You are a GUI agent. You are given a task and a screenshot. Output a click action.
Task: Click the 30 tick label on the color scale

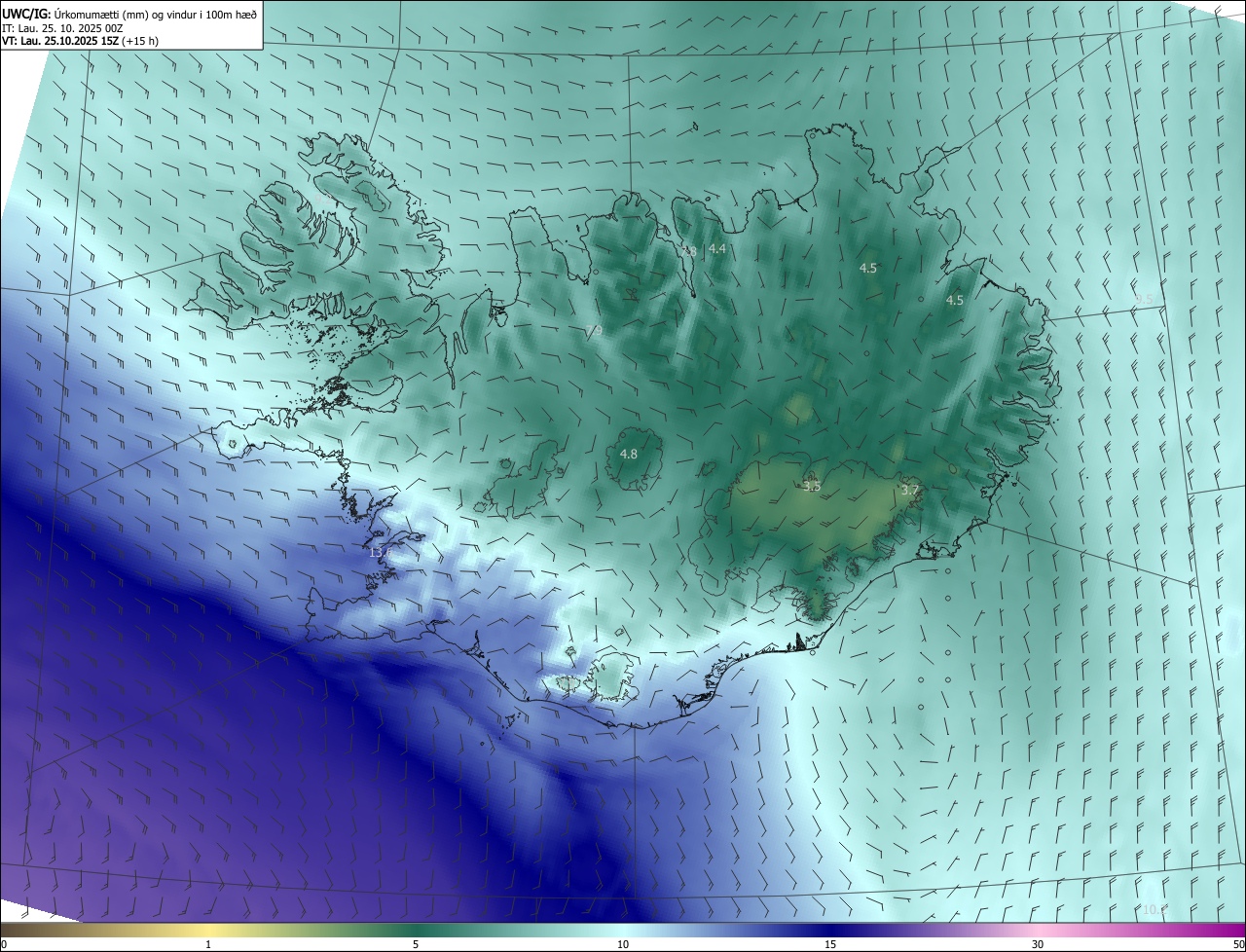point(1038,944)
